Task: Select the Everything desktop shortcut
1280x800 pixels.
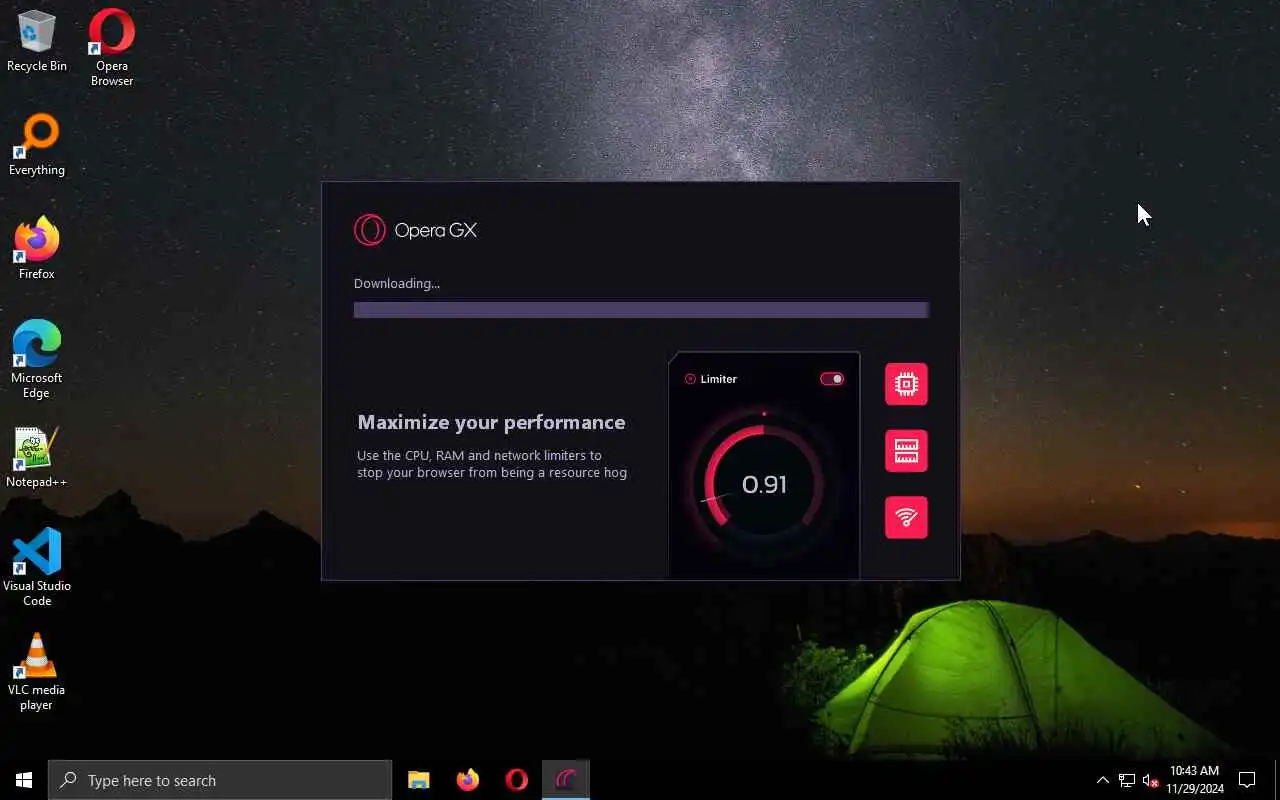Action: (x=37, y=145)
